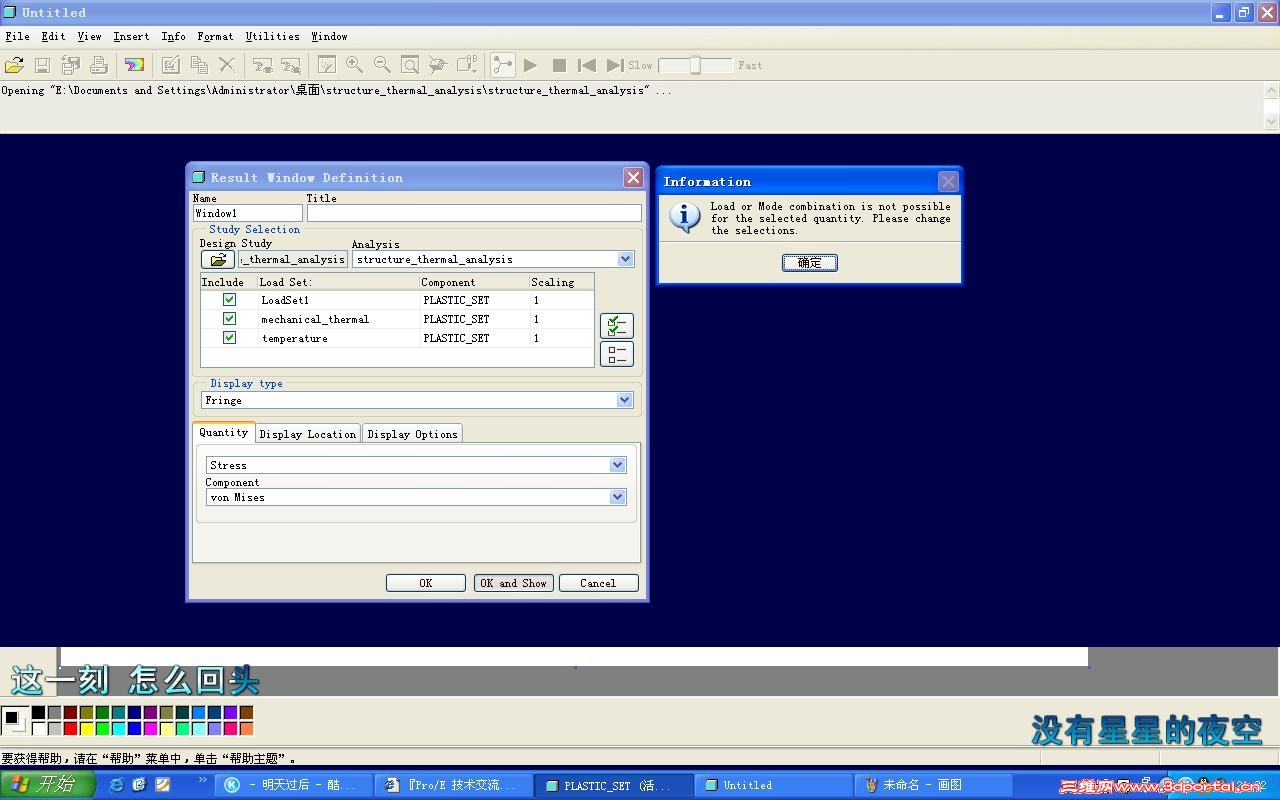
Task: Open the von Mises component dropdown
Action: [416, 497]
